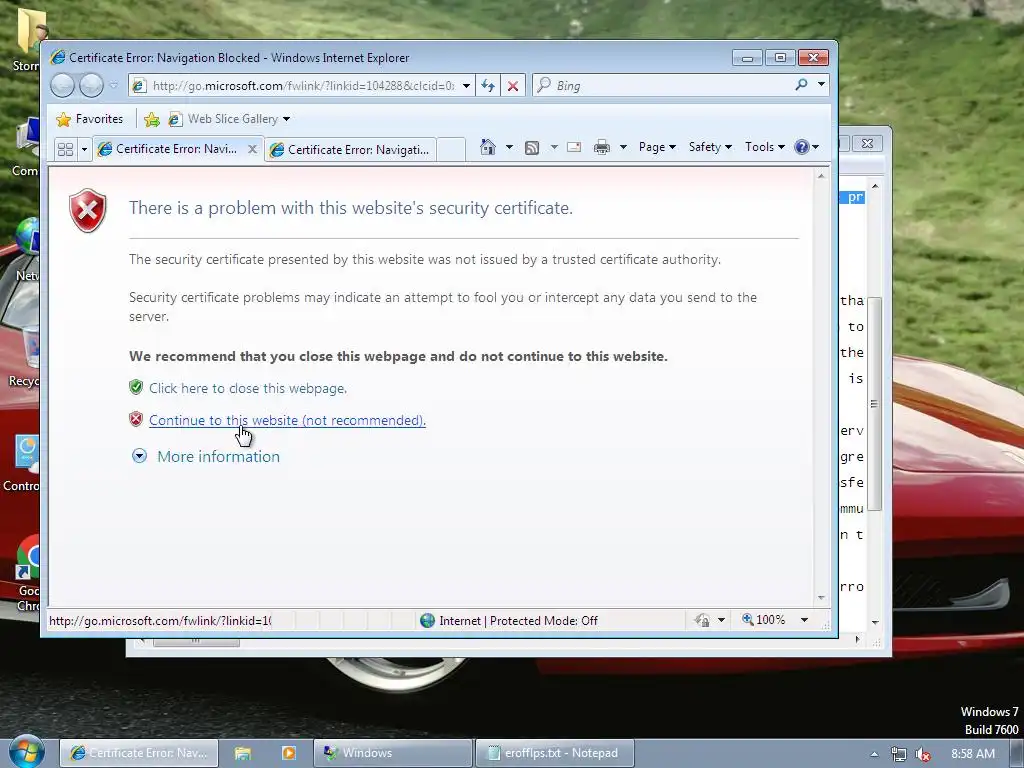Click the zoom level 100% button
Image resolution: width=1024 pixels, height=768 pixels.
tap(763, 620)
